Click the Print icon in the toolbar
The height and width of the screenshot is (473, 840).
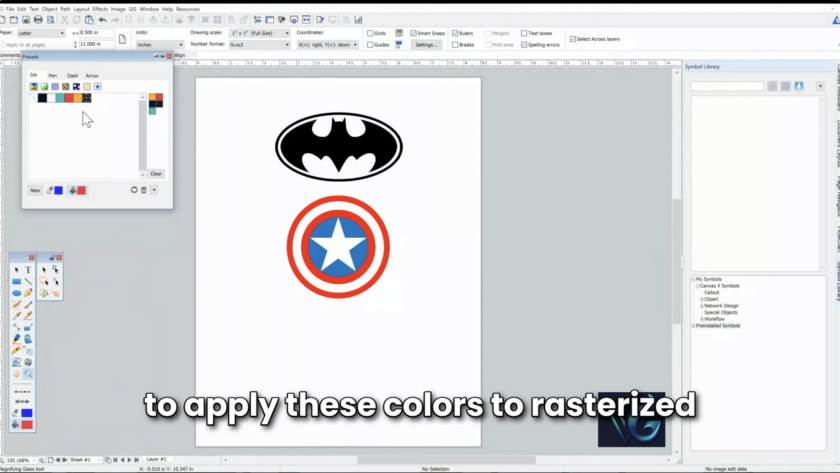[x=38, y=20]
